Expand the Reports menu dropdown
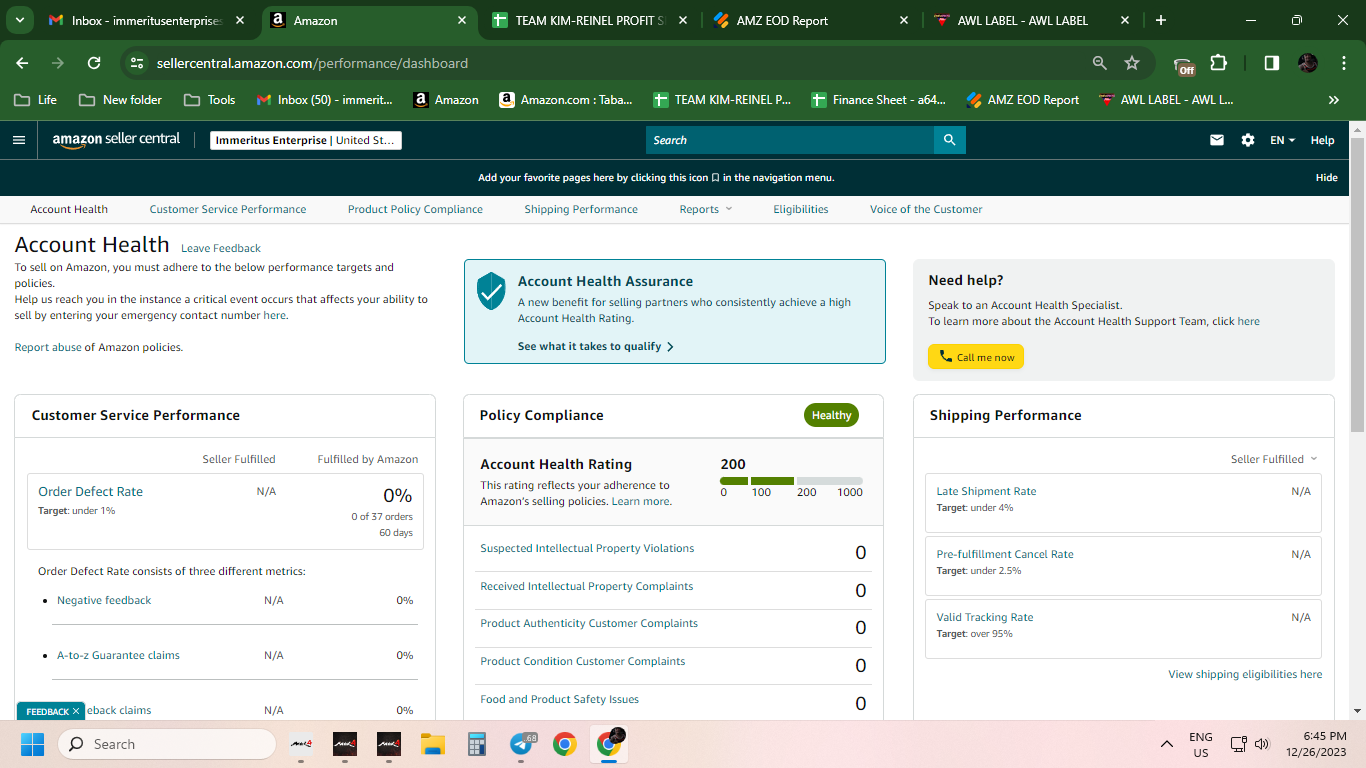The height and width of the screenshot is (768, 1366). pos(706,209)
